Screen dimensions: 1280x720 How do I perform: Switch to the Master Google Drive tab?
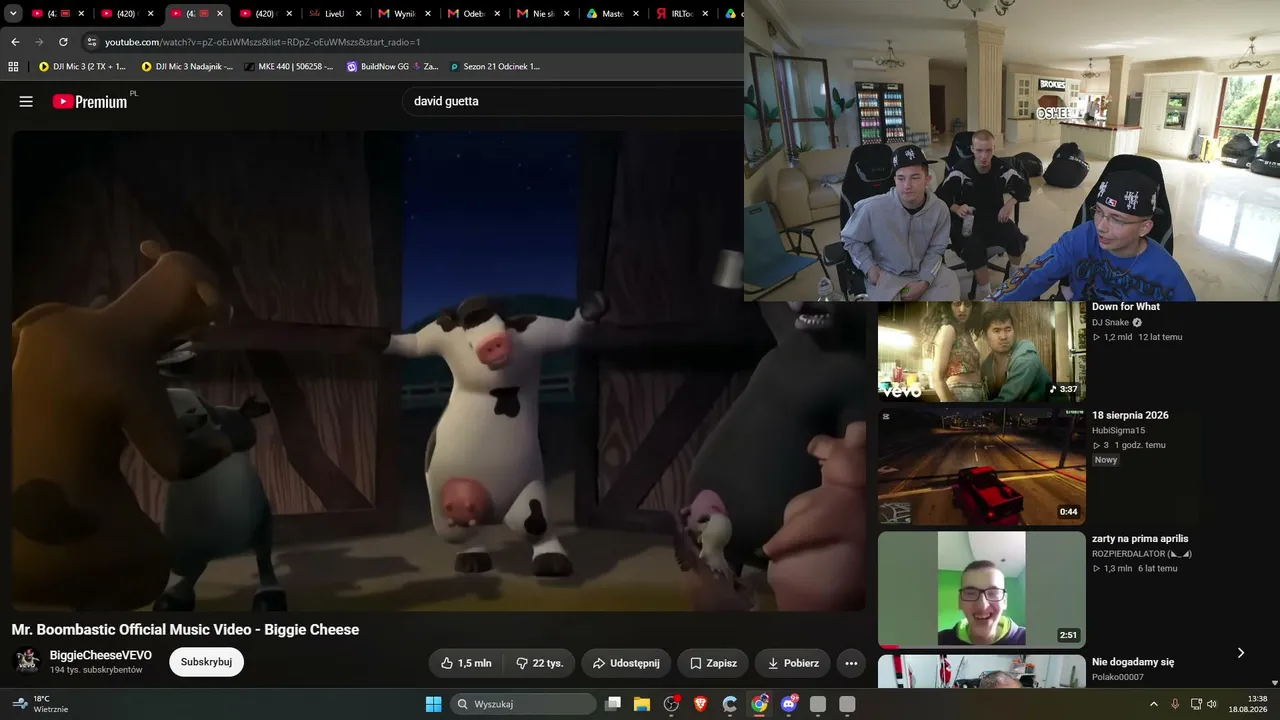click(612, 14)
